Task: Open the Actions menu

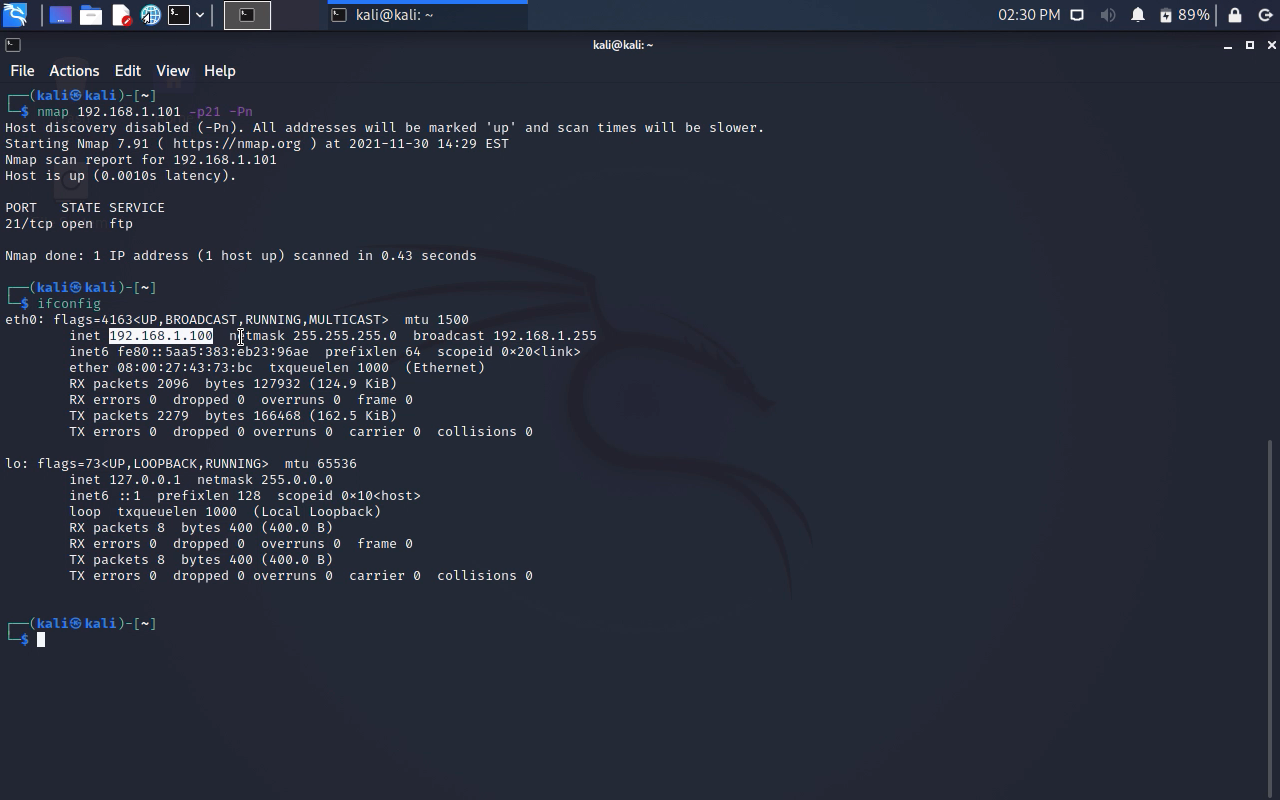Action: point(74,71)
